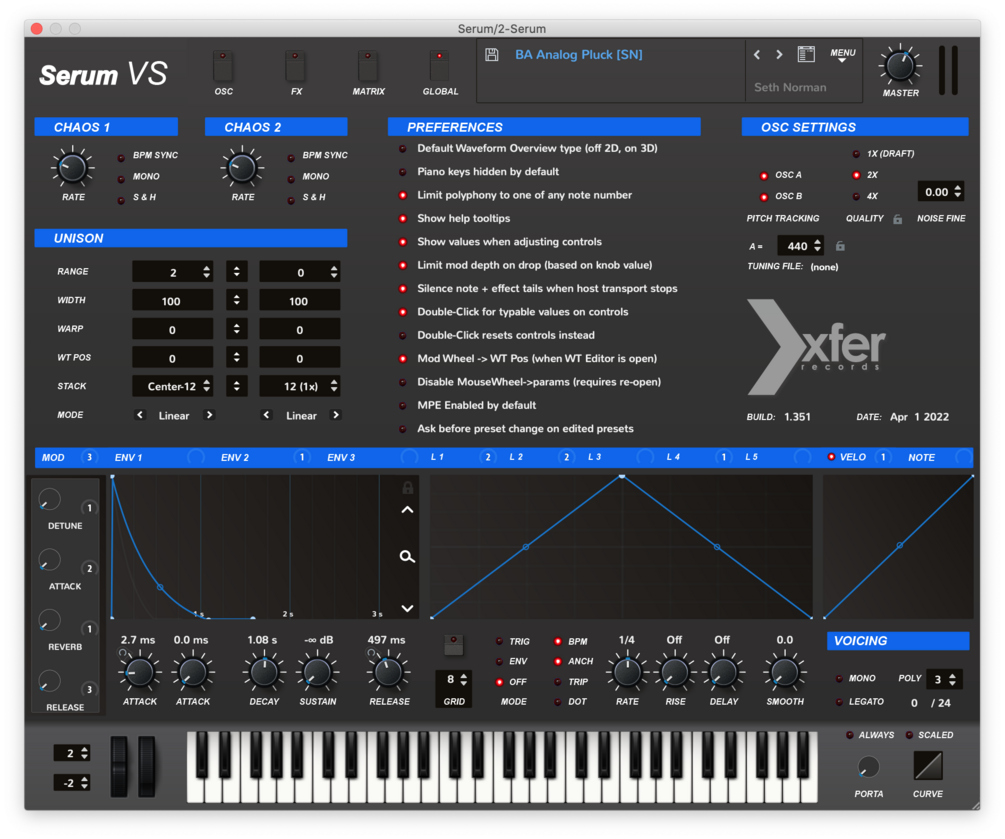Open the preset browser list icon
1005x839 pixels.
pyautogui.click(x=806, y=54)
